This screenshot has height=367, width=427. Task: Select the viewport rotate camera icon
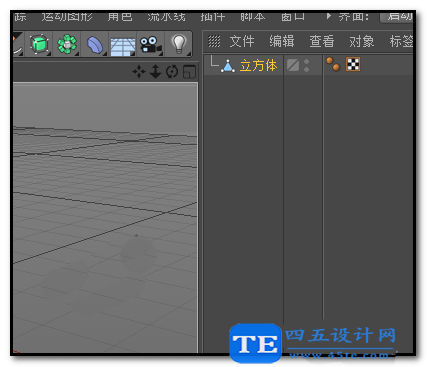(x=172, y=72)
